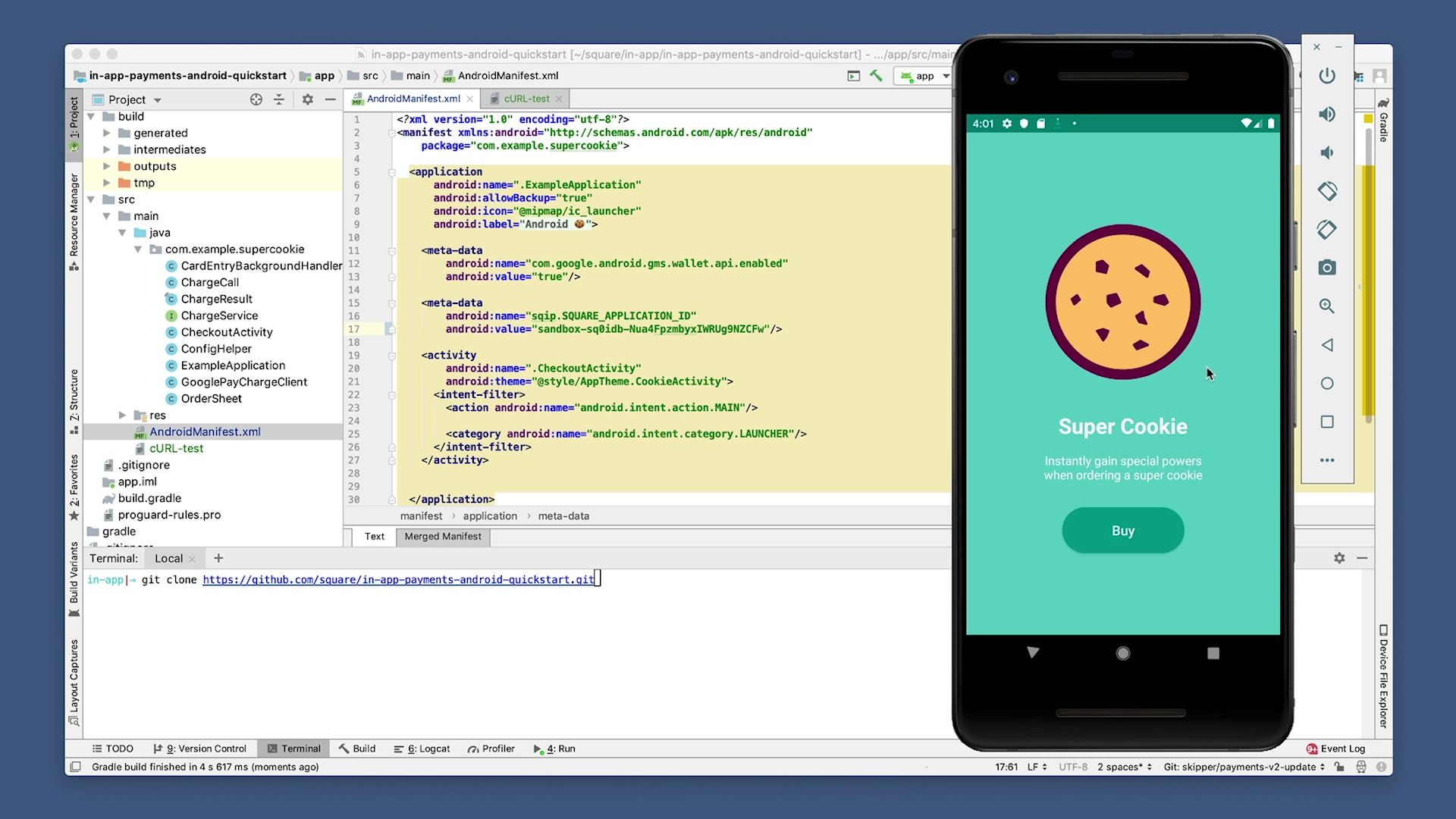Screen dimensions: 1456x819
Task: Open the app run configuration dropdown
Action: (x=924, y=76)
